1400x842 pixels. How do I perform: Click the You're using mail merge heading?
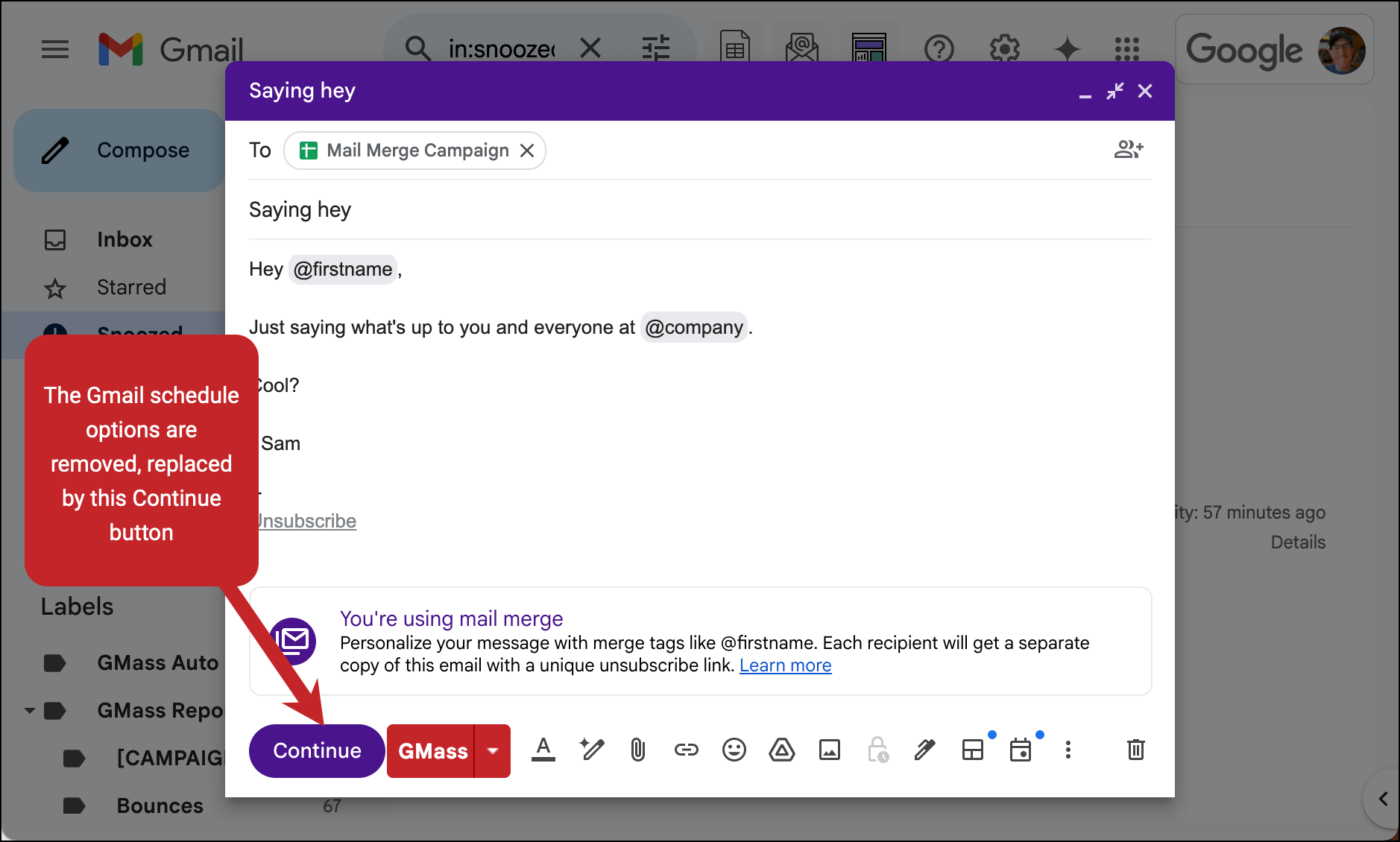pyautogui.click(x=451, y=618)
